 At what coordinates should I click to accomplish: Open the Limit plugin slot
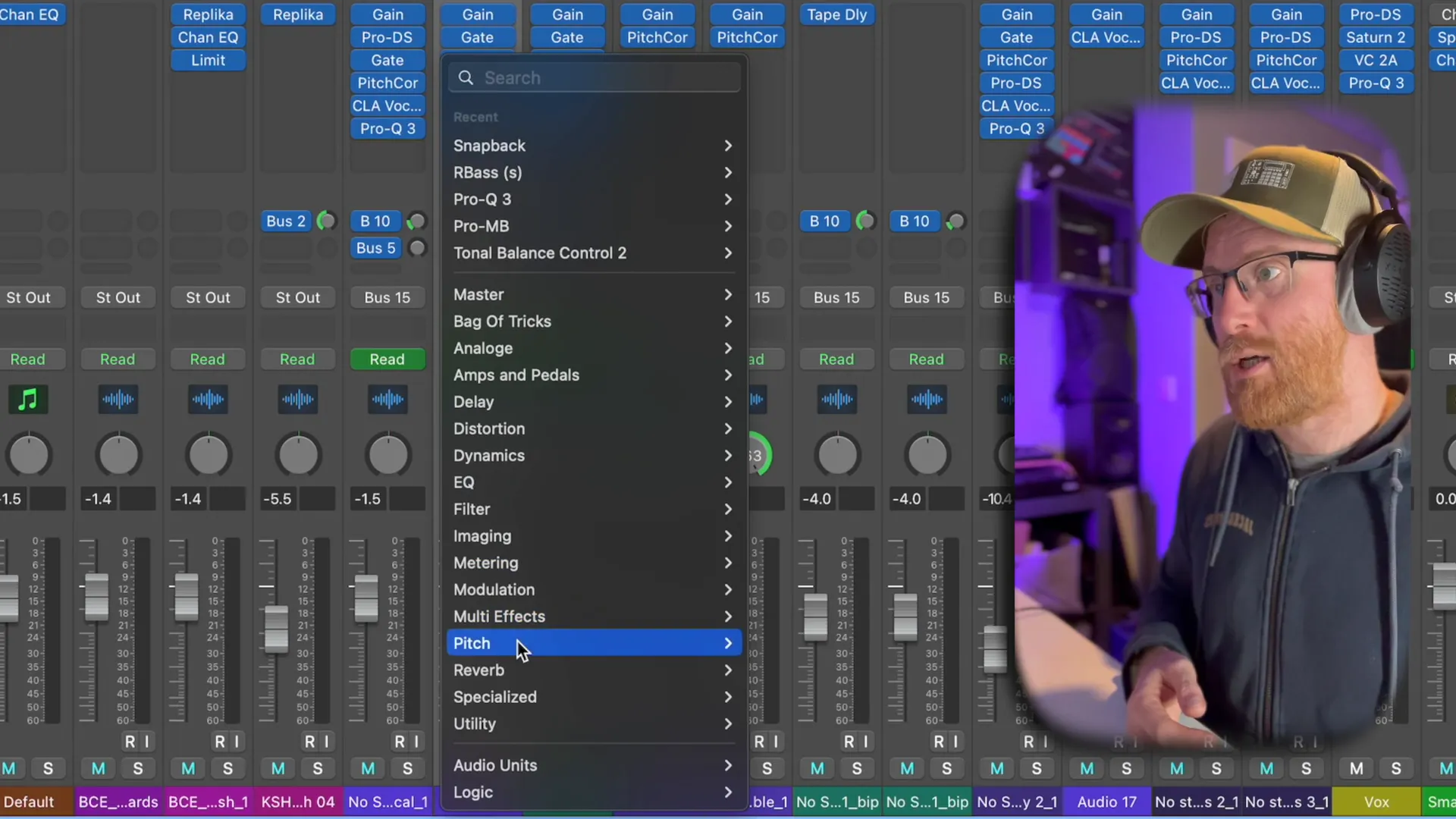click(x=208, y=60)
